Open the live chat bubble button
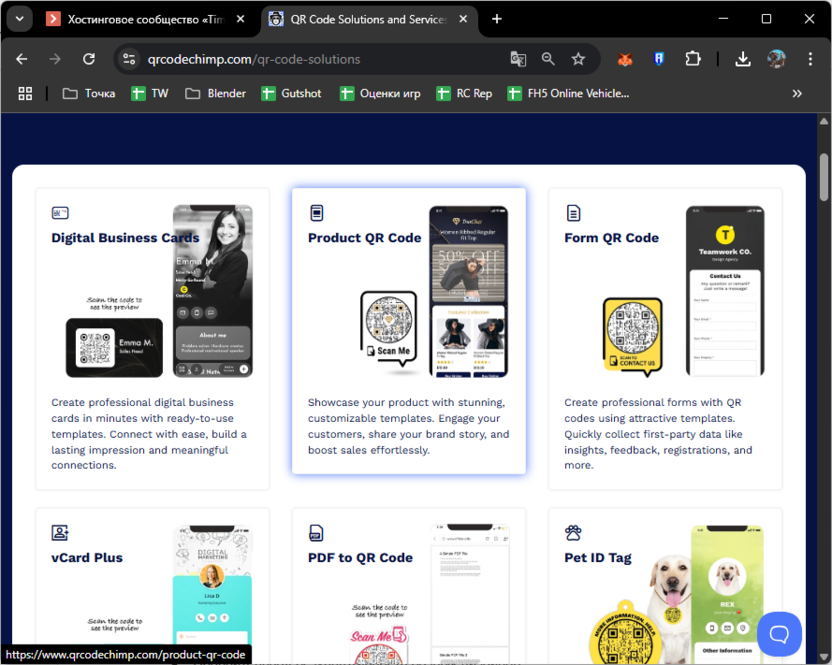The height and width of the screenshot is (665, 832). pos(779,634)
